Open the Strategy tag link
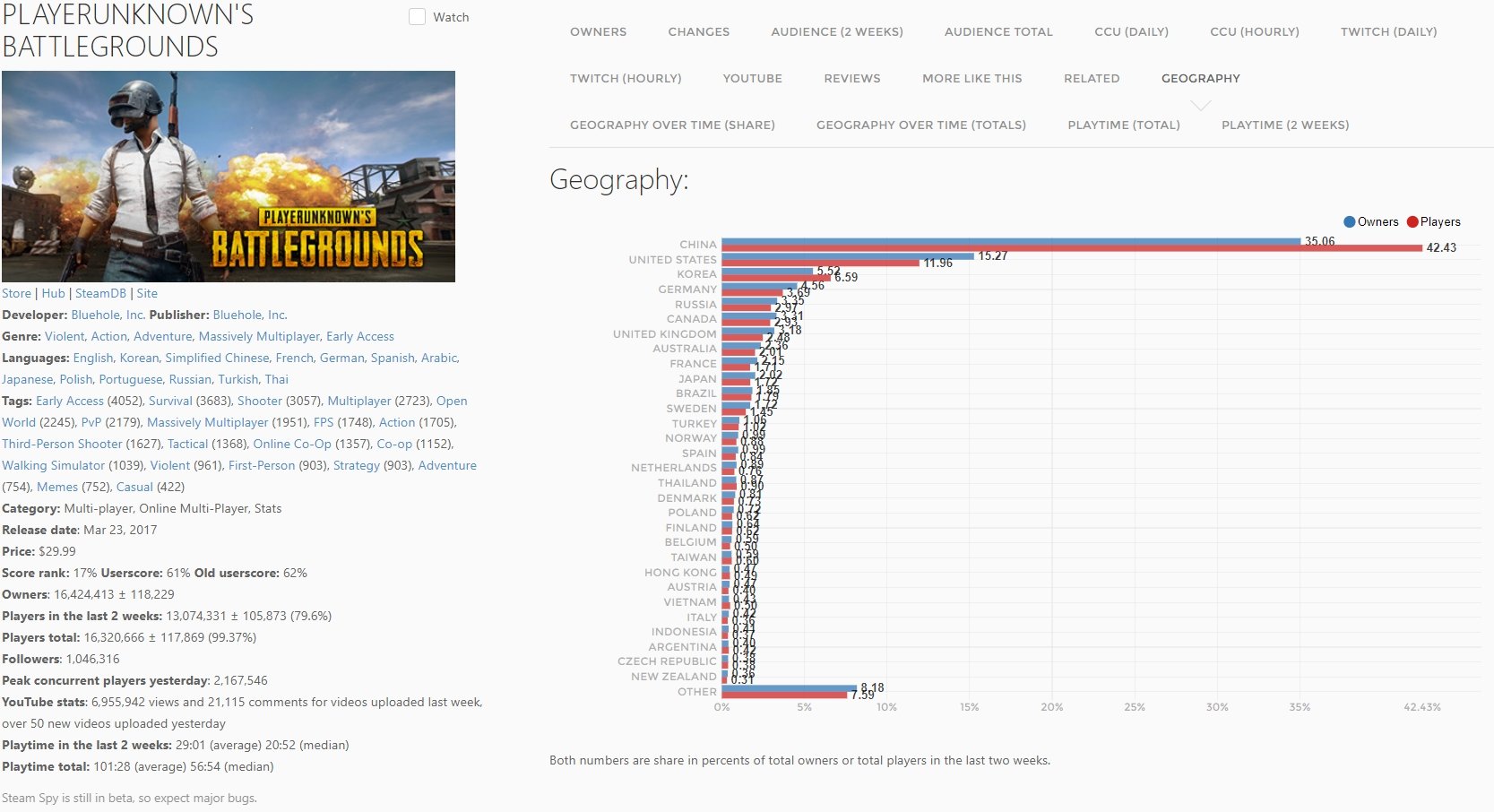 357,465
